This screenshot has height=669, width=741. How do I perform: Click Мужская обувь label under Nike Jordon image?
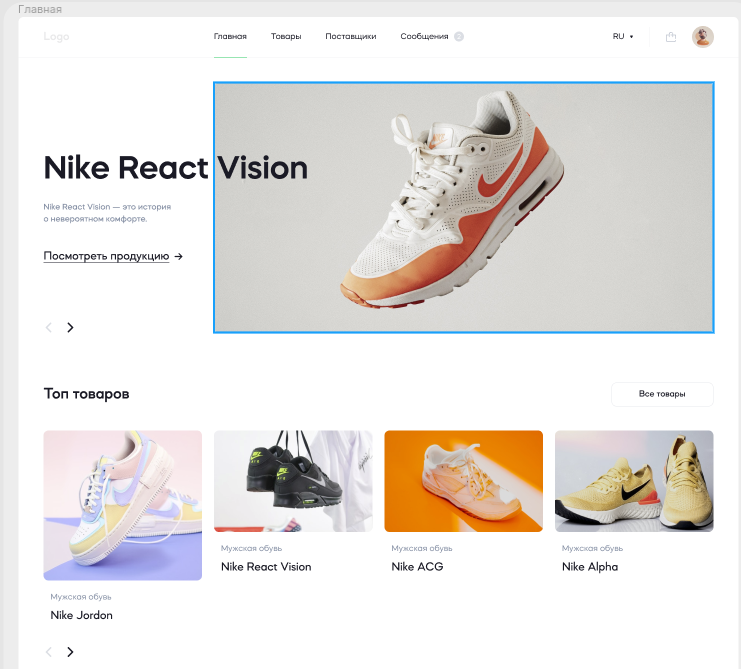coord(81,597)
